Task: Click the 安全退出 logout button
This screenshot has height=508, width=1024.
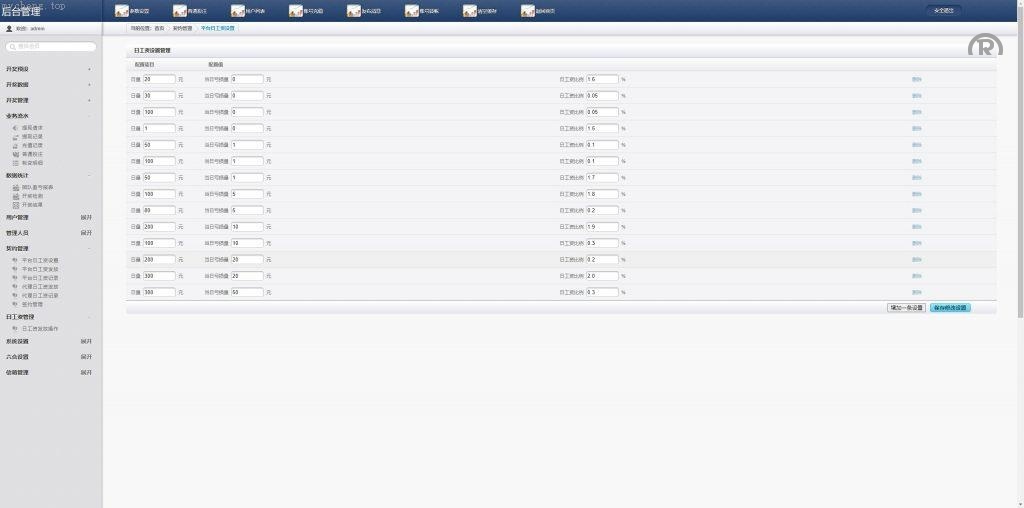Action: (x=943, y=11)
